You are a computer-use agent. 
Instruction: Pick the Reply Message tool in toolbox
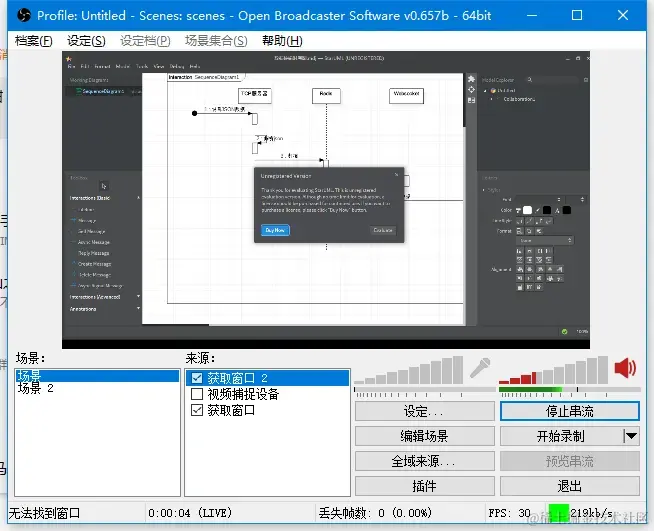coord(93,253)
